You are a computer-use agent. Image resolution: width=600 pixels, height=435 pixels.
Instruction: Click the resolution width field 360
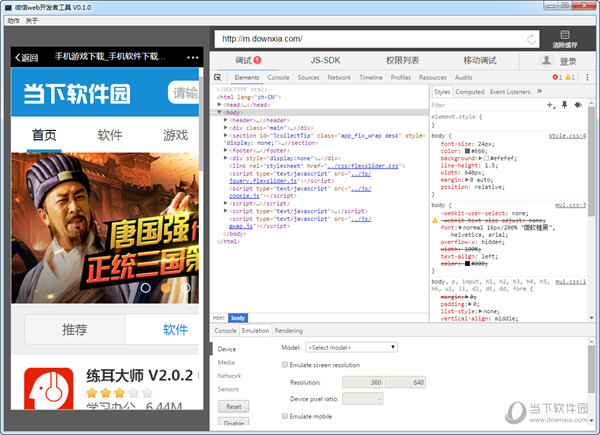[363, 382]
